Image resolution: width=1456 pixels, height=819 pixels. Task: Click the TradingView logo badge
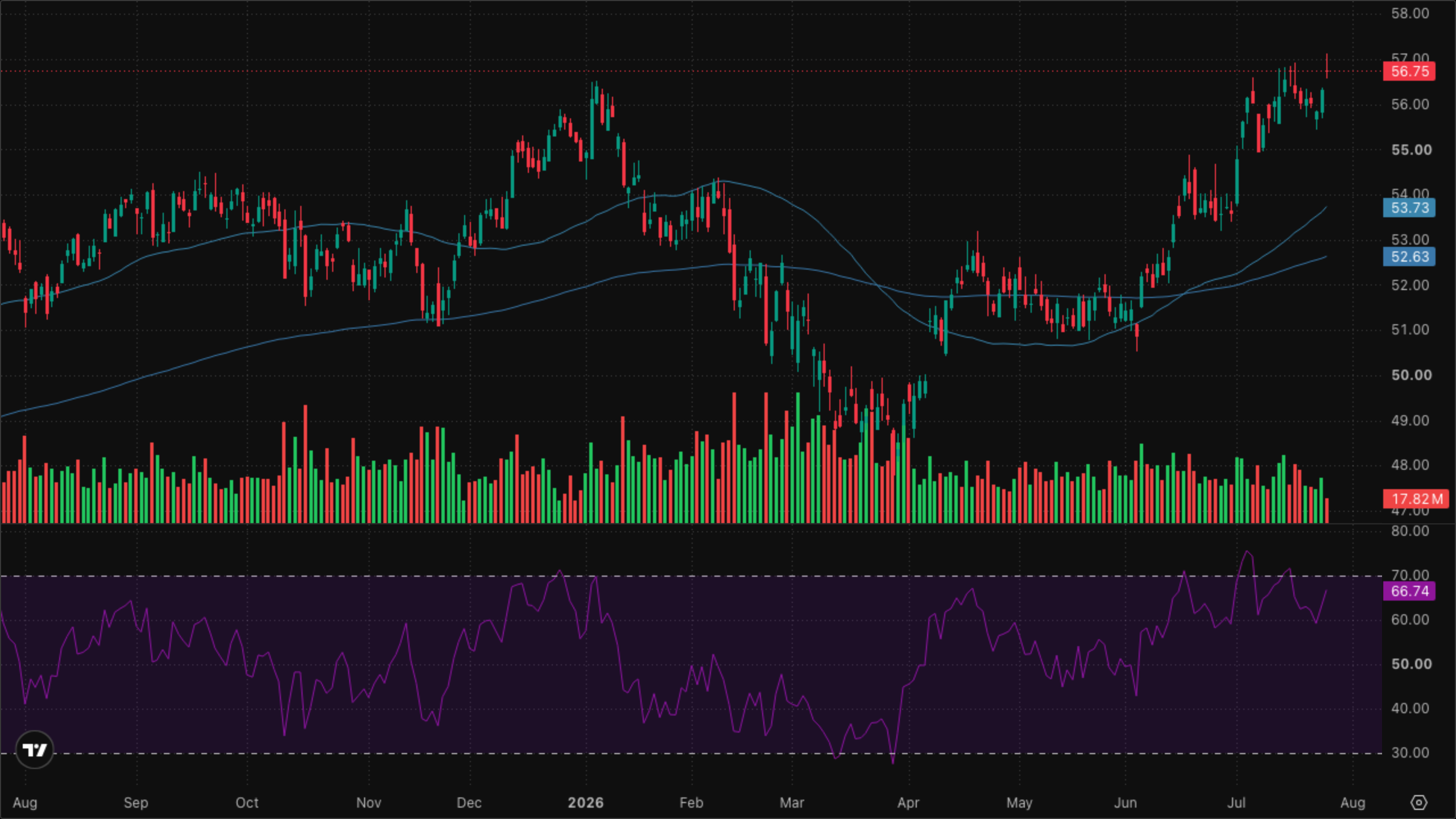tap(35, 750)
